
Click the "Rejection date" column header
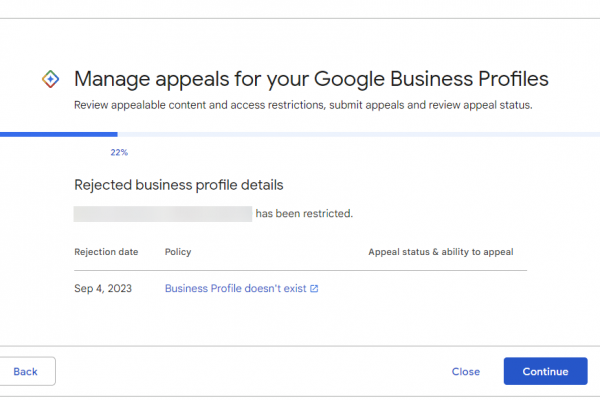coord(106,252)
